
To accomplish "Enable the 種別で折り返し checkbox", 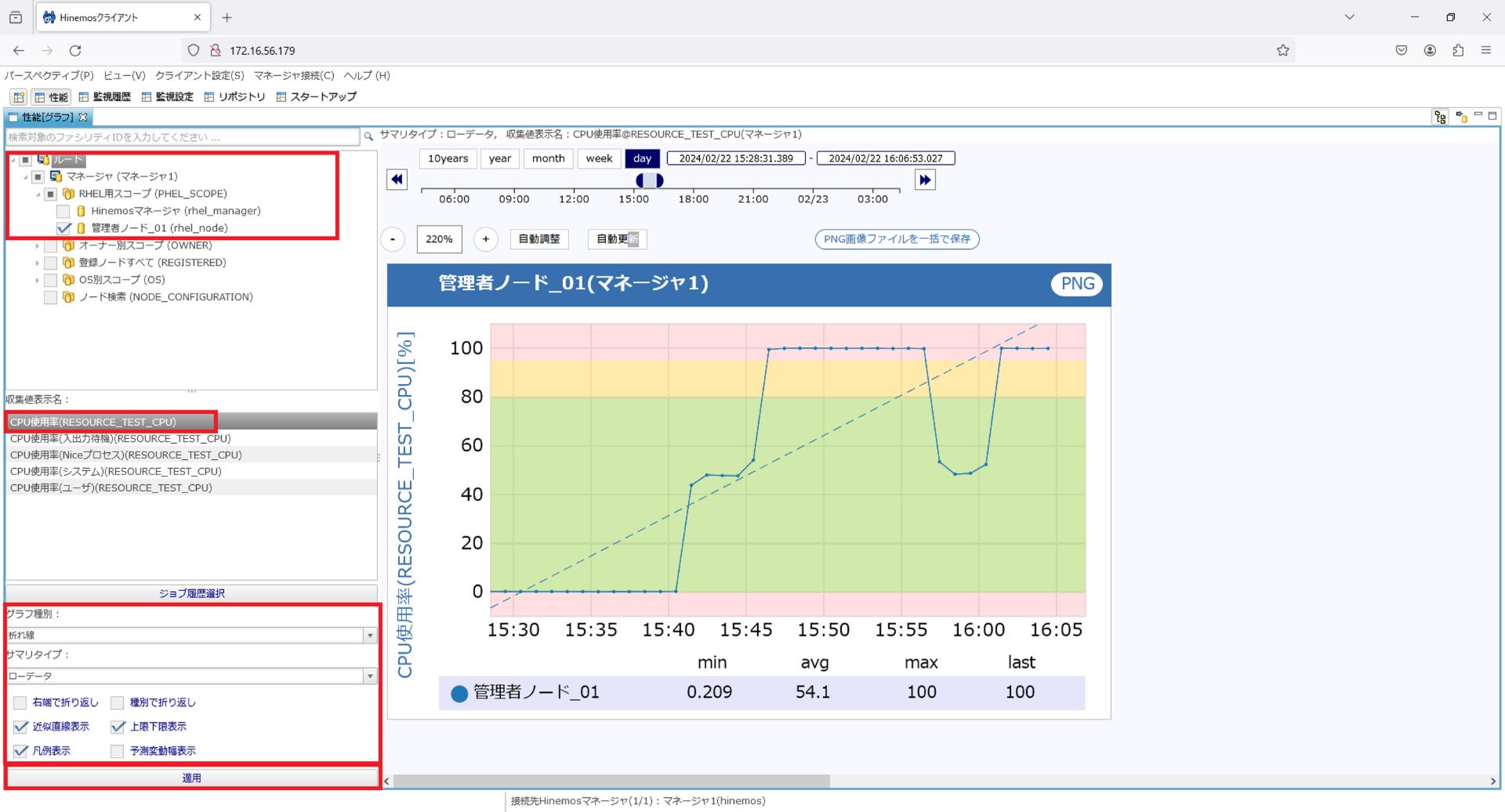I will (x=118, y=702).
